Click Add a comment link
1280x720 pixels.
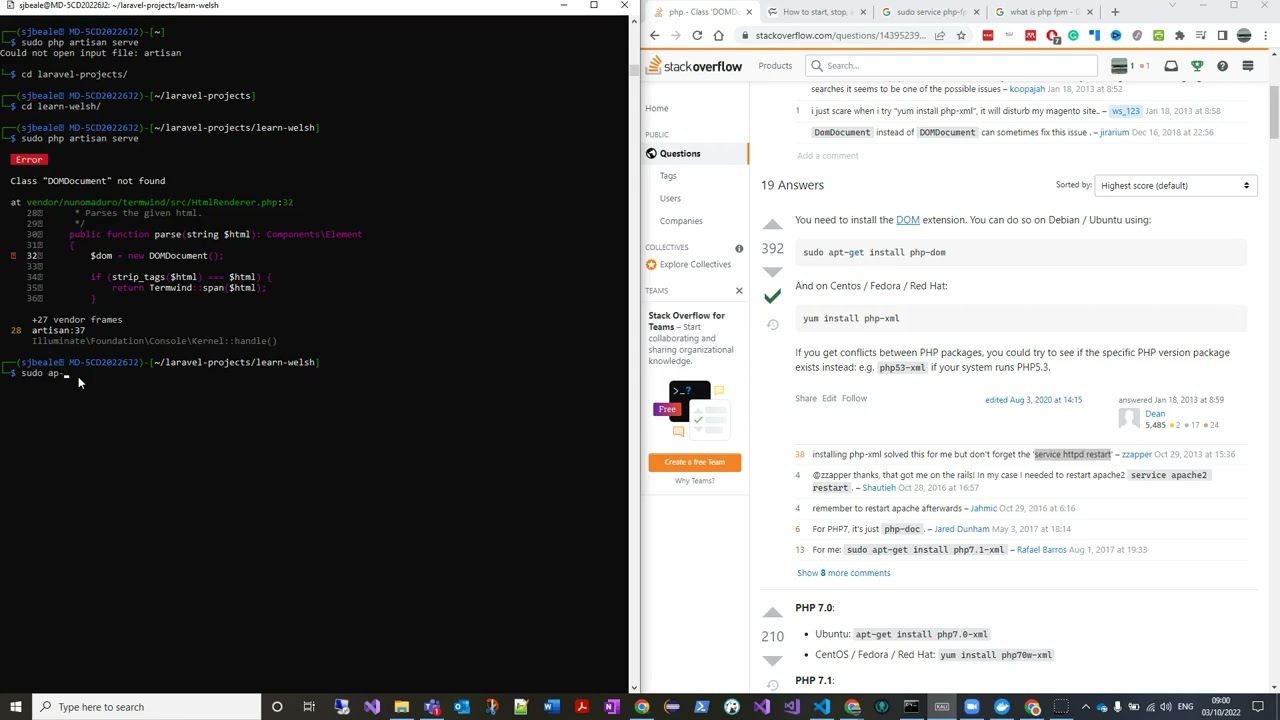click(827, 156)
